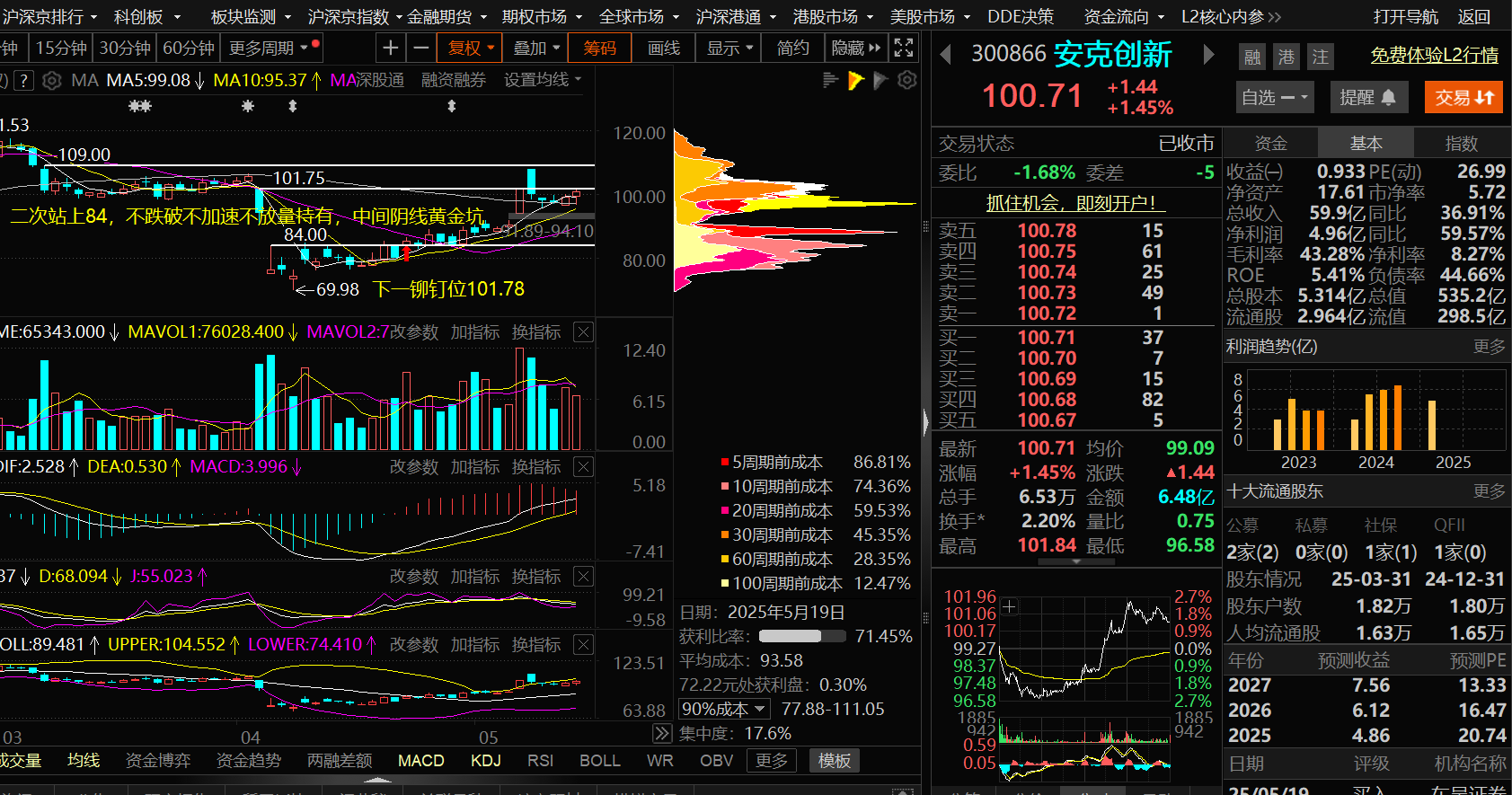Click the 融 margin badge
Screen dimensions: 1512x795
point(1252,57)
